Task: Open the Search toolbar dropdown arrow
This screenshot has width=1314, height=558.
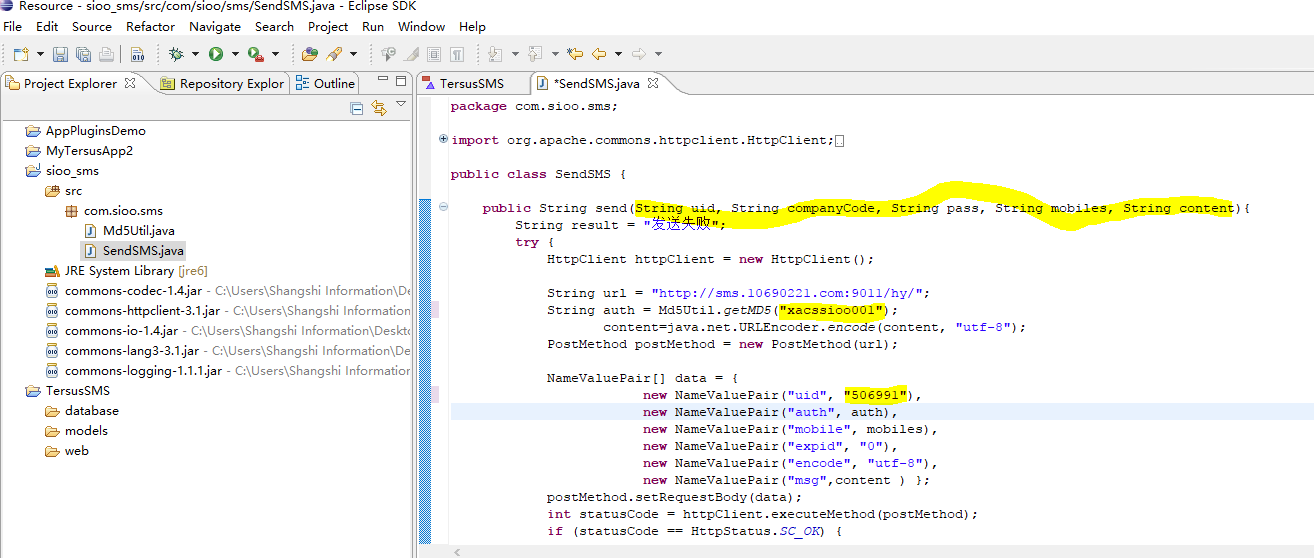Action: click(x=353, y=54)
